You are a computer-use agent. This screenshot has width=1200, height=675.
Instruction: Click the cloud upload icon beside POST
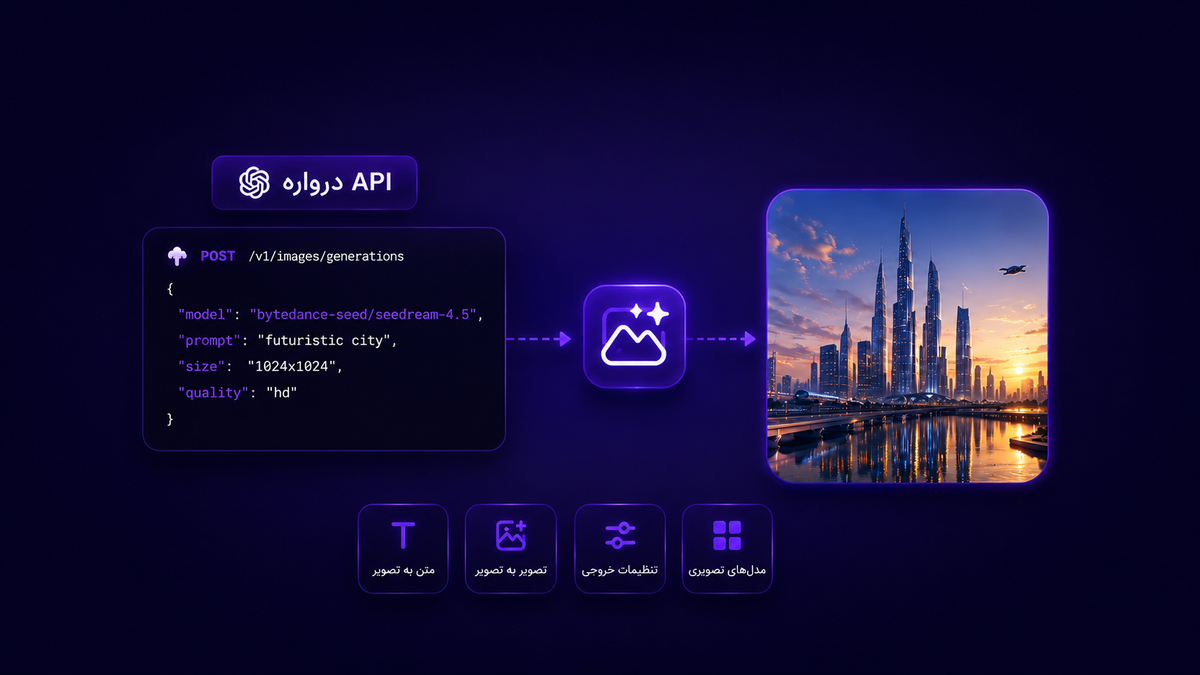(x=177, y=256)
